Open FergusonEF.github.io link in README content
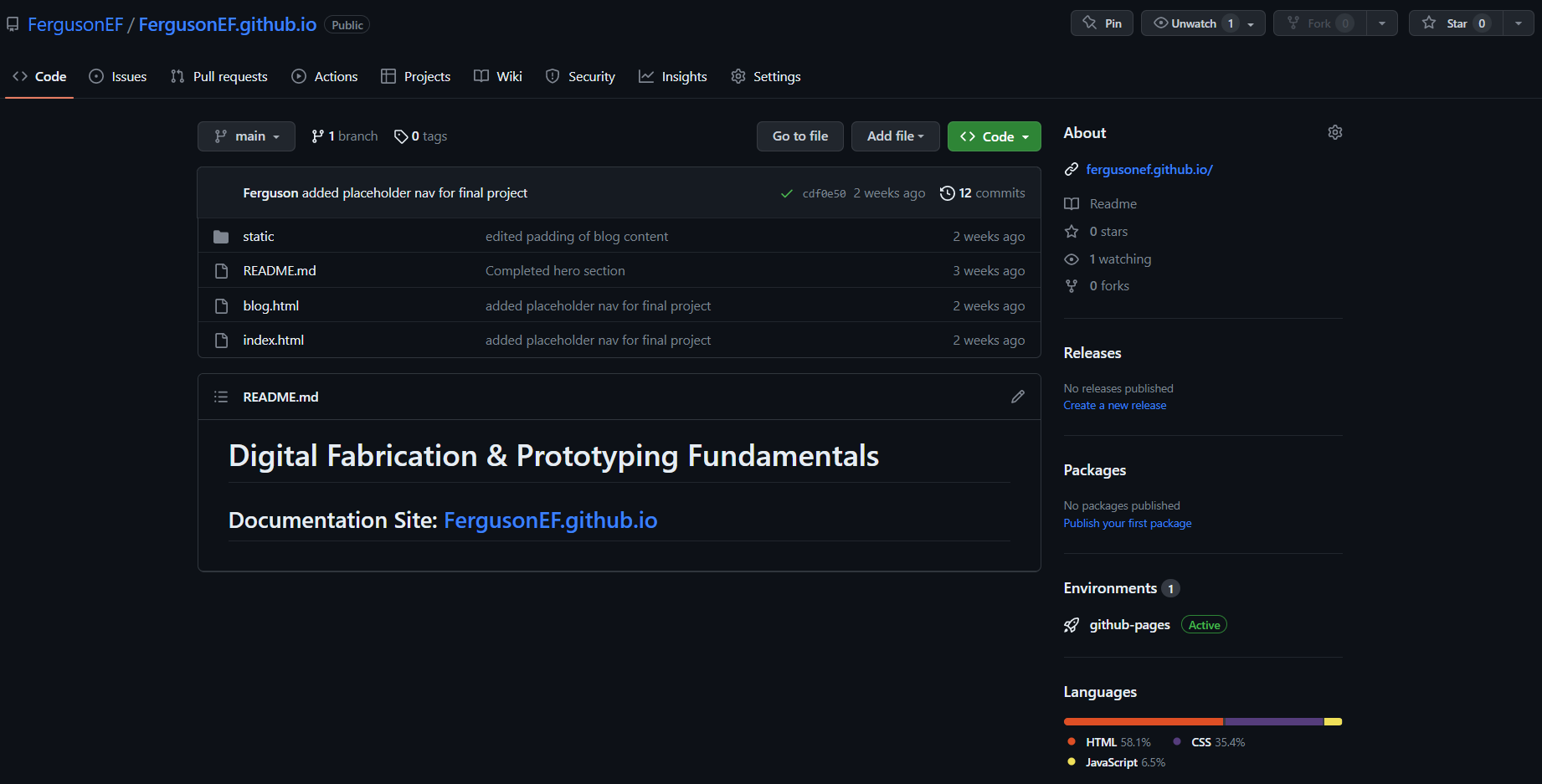The height and width of the screenshot is (784, 1542). pos(551,520)
